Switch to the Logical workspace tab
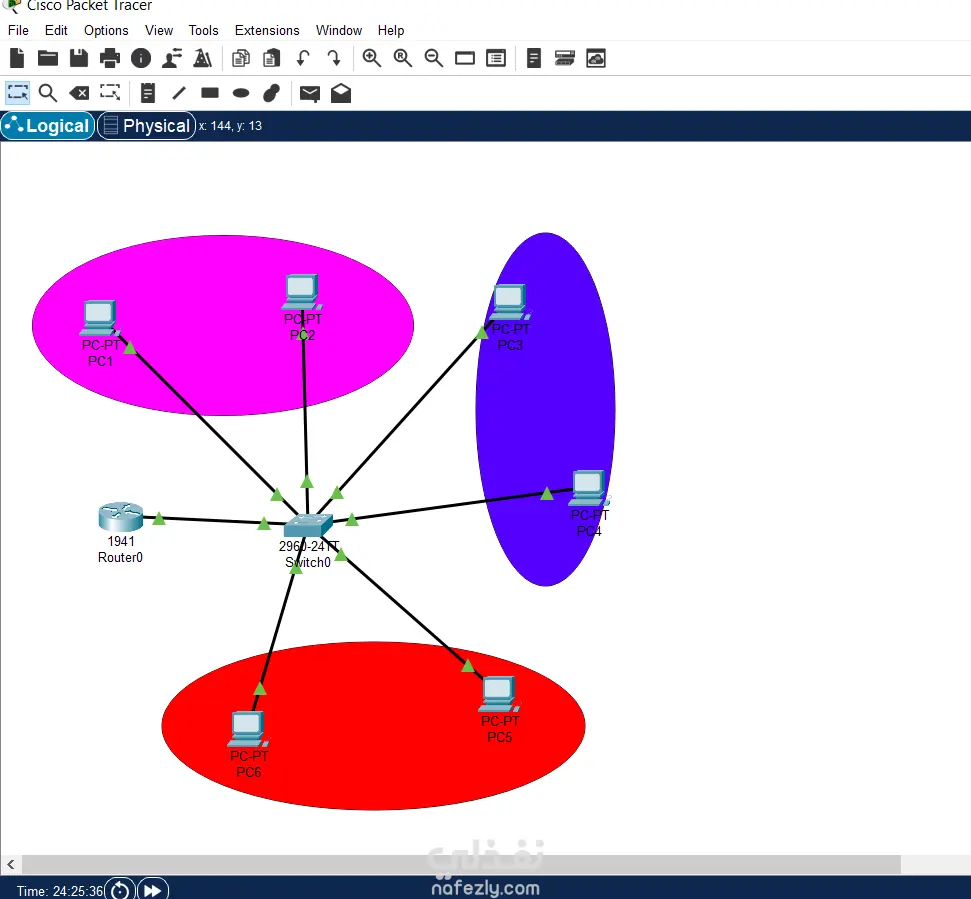Image resolution: width=971 pixels, height=899 pixels. pos(48,126)
